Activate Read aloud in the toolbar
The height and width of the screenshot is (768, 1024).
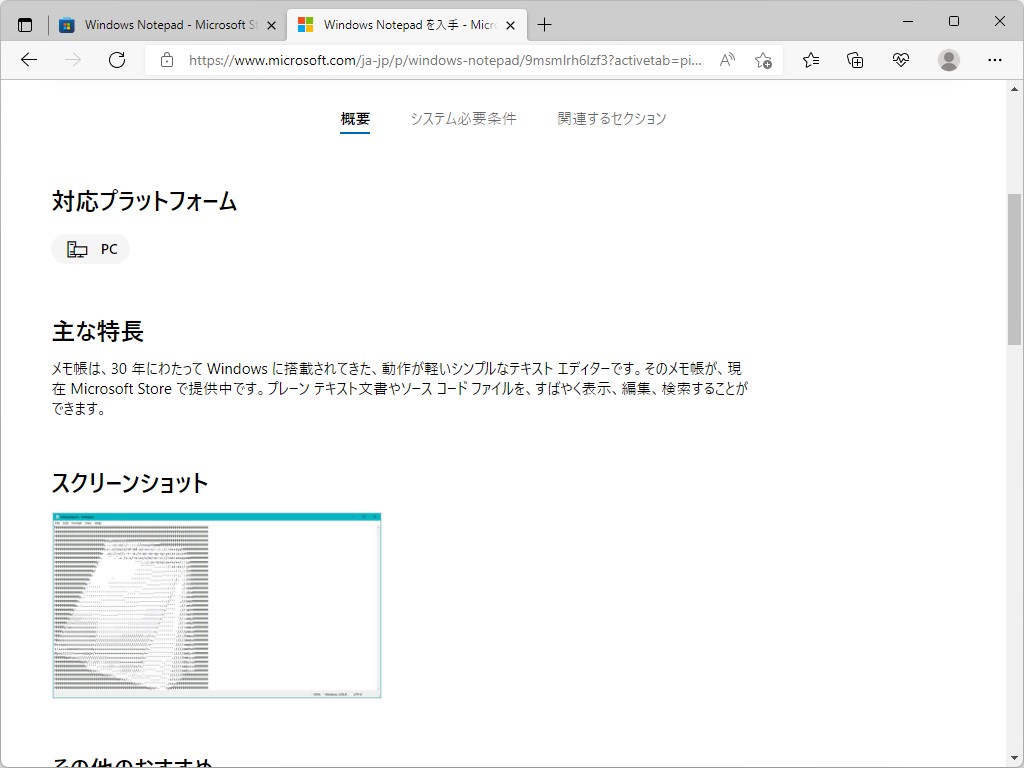tap(727, 60)
